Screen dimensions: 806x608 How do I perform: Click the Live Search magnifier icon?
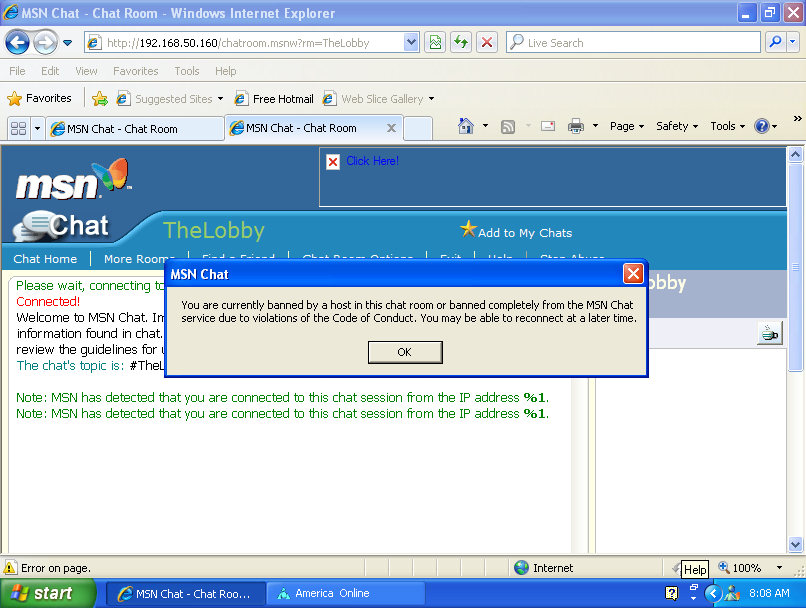point(775,42)
